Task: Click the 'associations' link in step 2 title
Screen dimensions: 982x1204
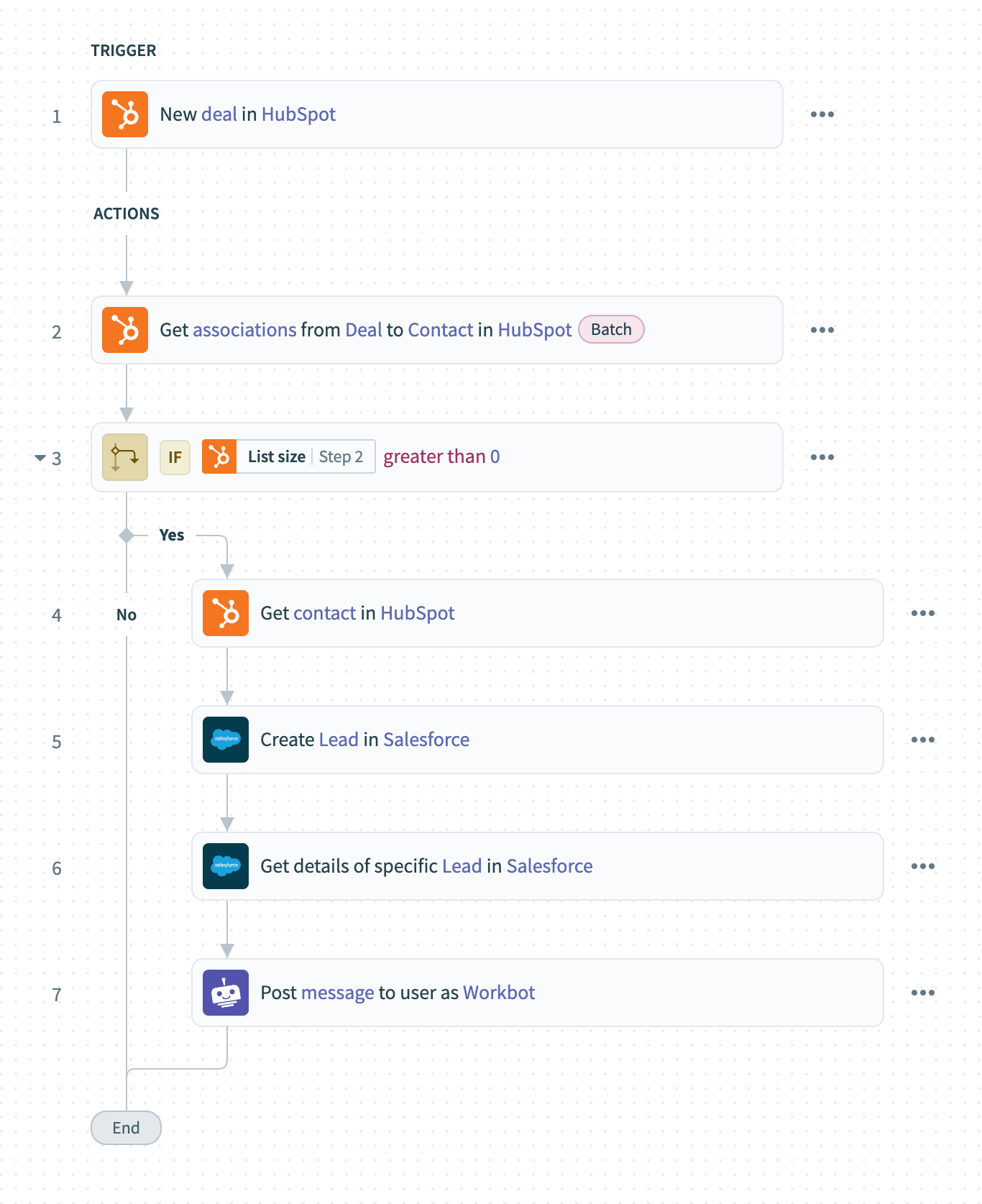Action: pyautogui.click(x=244, y=330)
